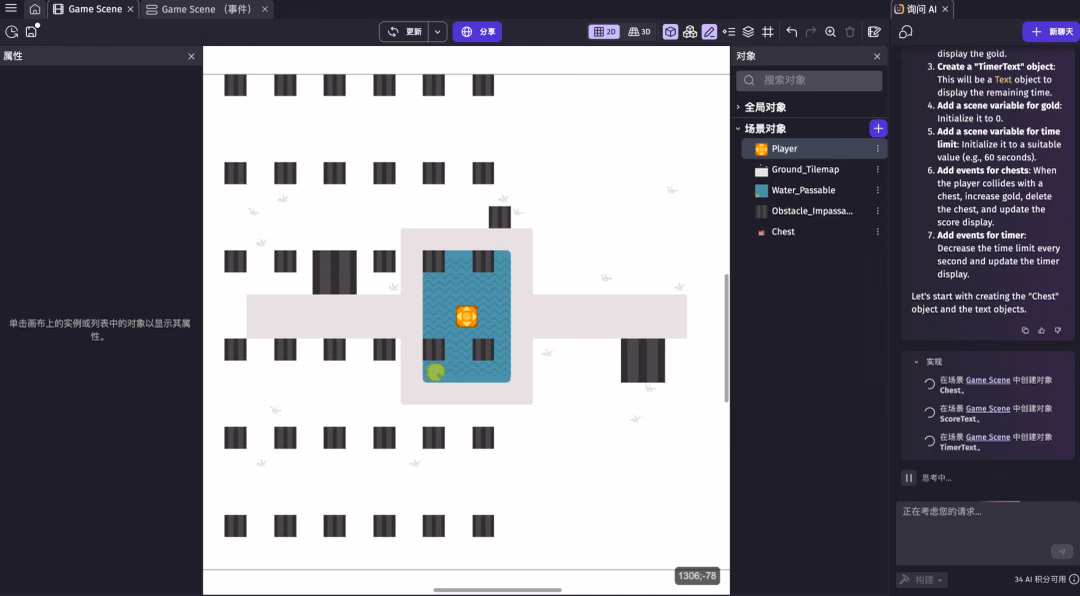Click the 更新 preview button
The height and width of the screenshot is (596, 1080).
pos(404,32)
